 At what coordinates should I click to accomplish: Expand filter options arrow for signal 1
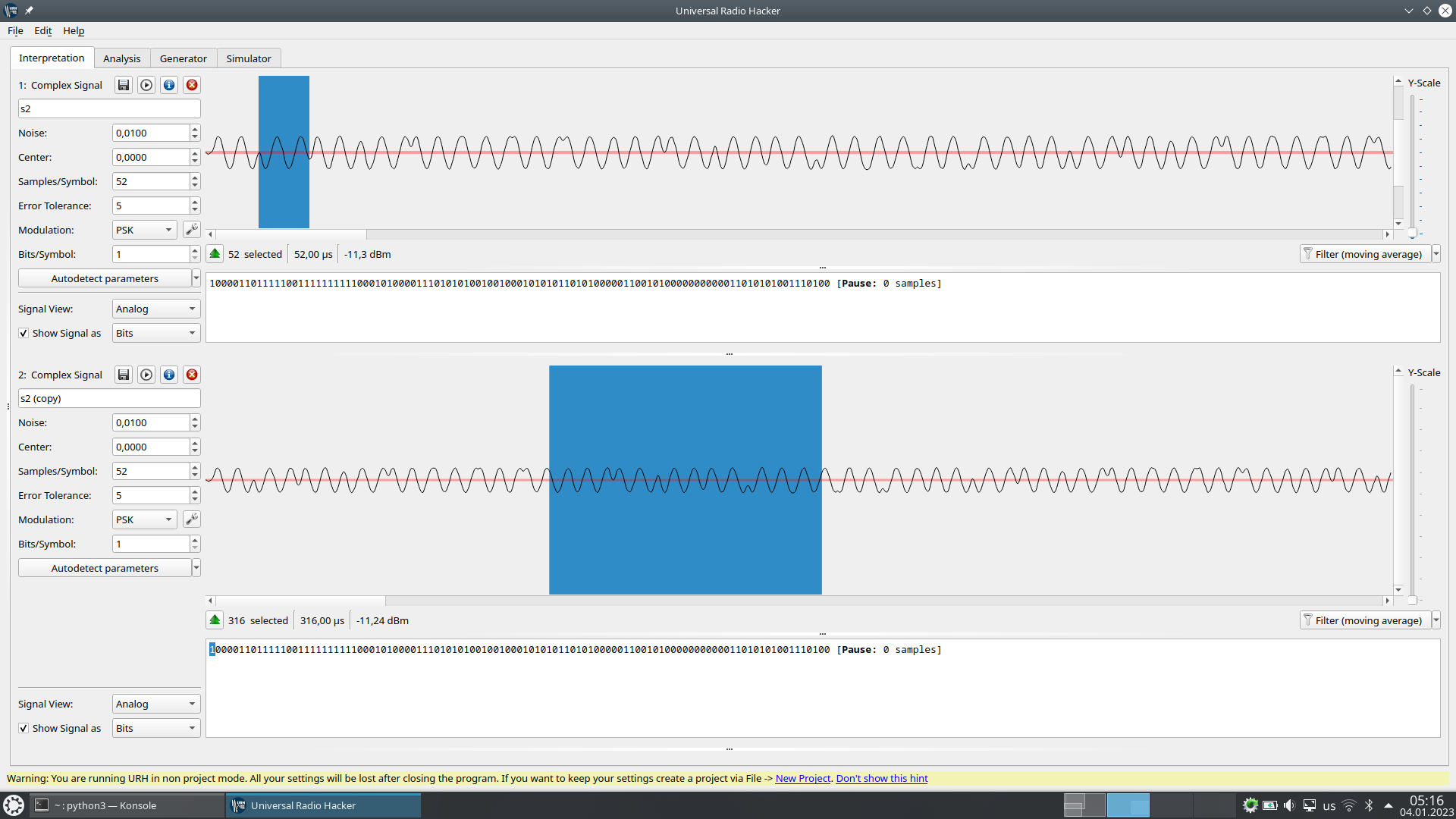click(x=1436, y=254)
